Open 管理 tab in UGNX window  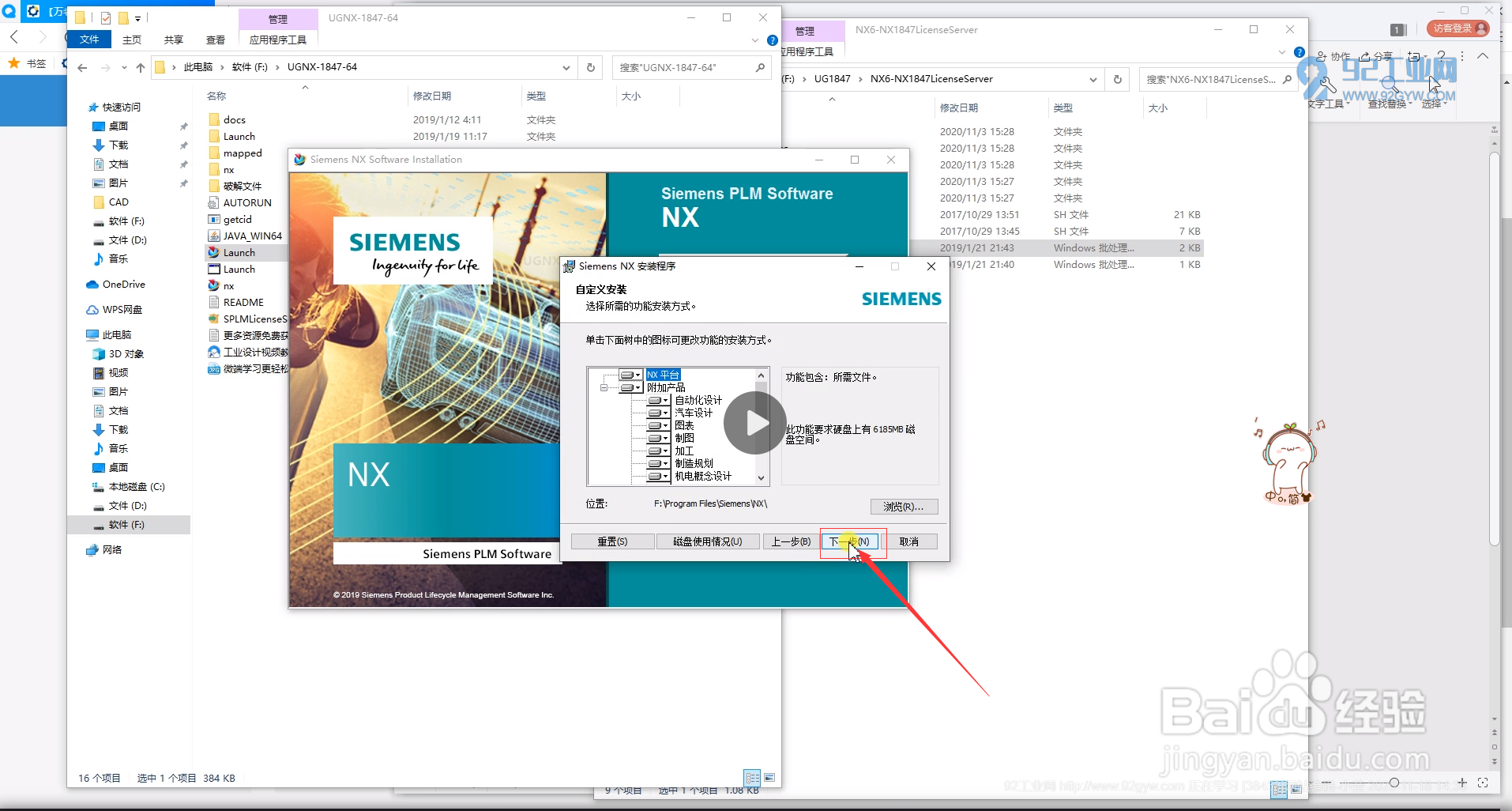pos(278,19)
